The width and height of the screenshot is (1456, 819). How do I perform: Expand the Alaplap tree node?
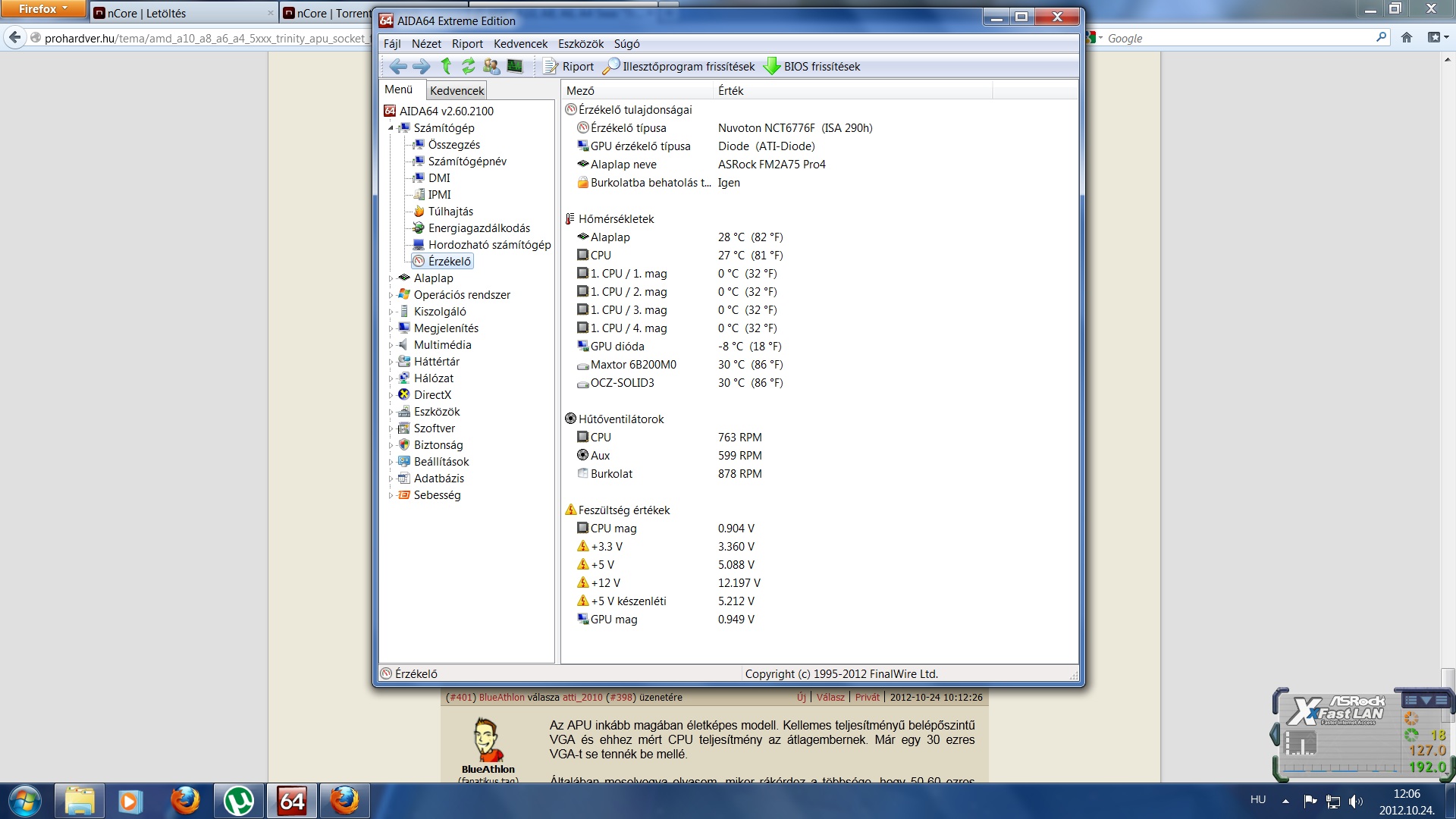pos(391,278)
